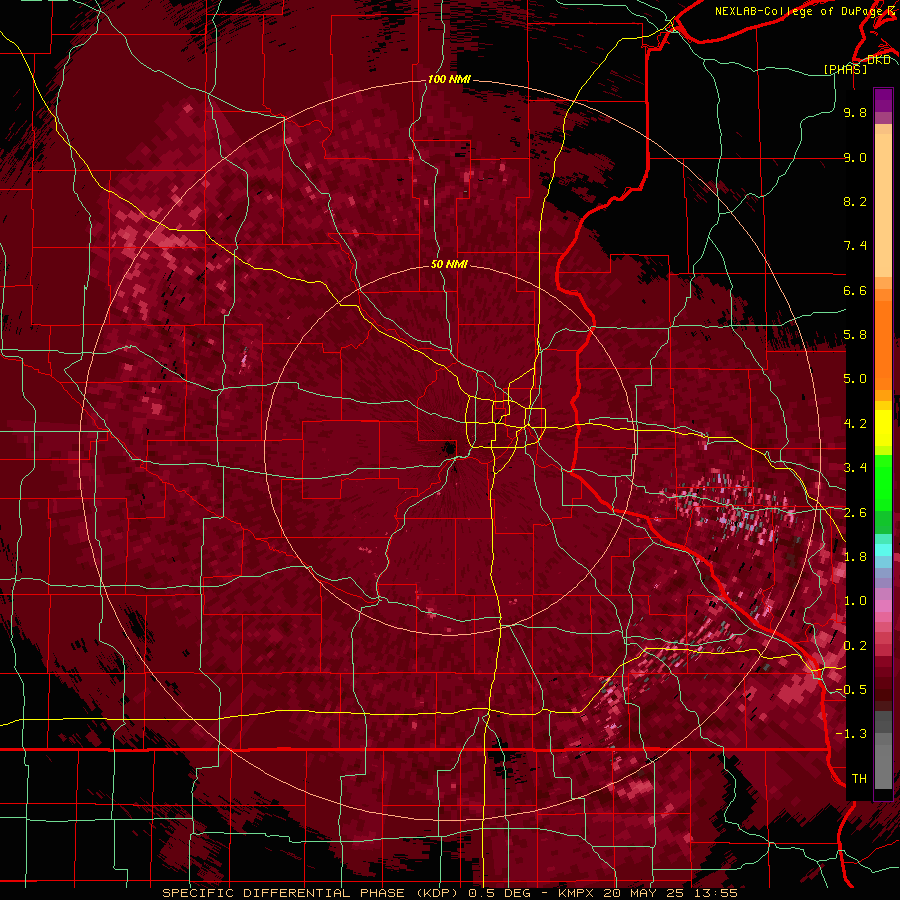Click the 2.6 value on the color scale
Viewport: 900px width, 900px height.
click(x=855, y=513)
